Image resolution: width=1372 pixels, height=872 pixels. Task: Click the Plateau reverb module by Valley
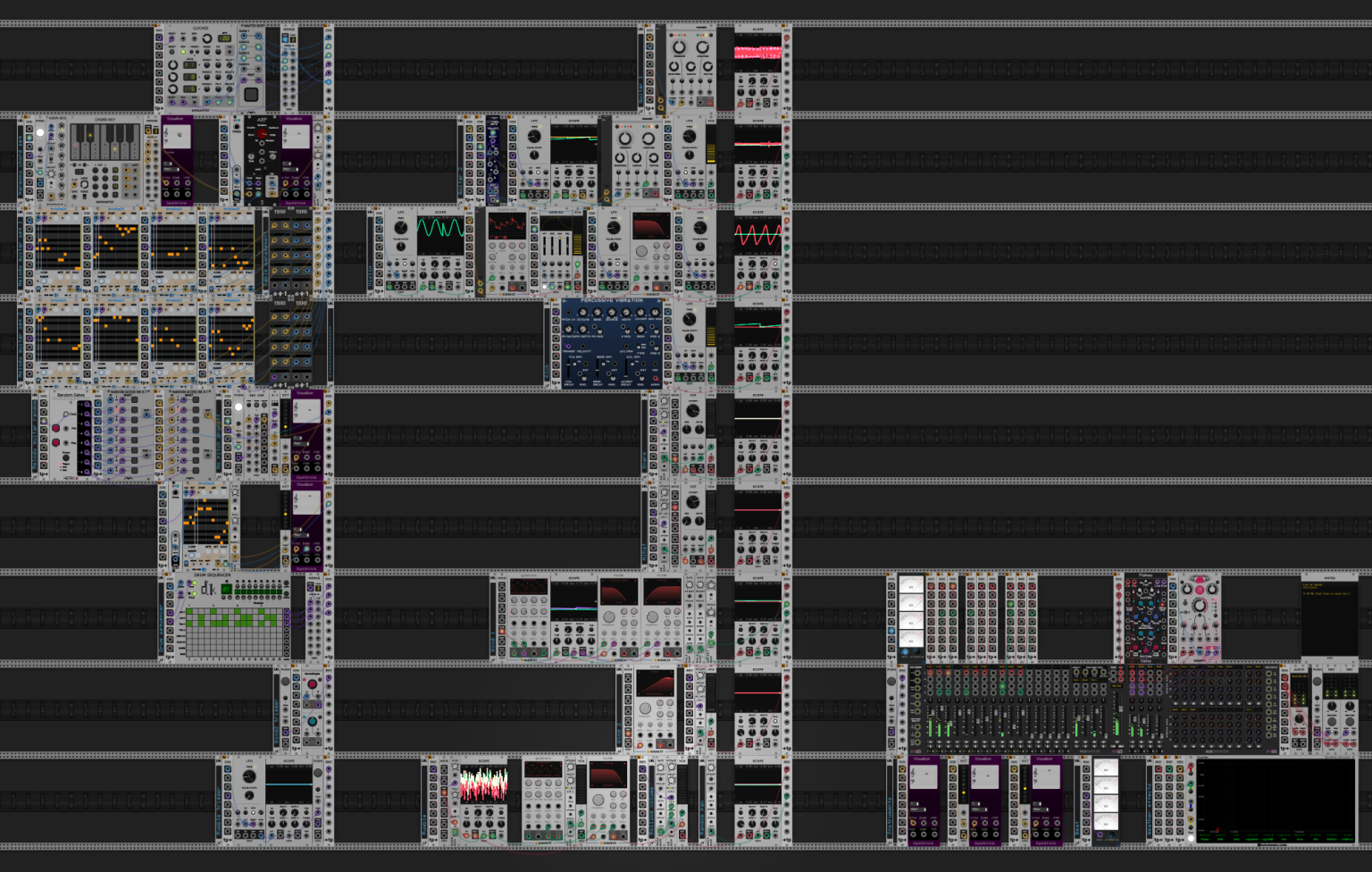(x=1144, y=617)
